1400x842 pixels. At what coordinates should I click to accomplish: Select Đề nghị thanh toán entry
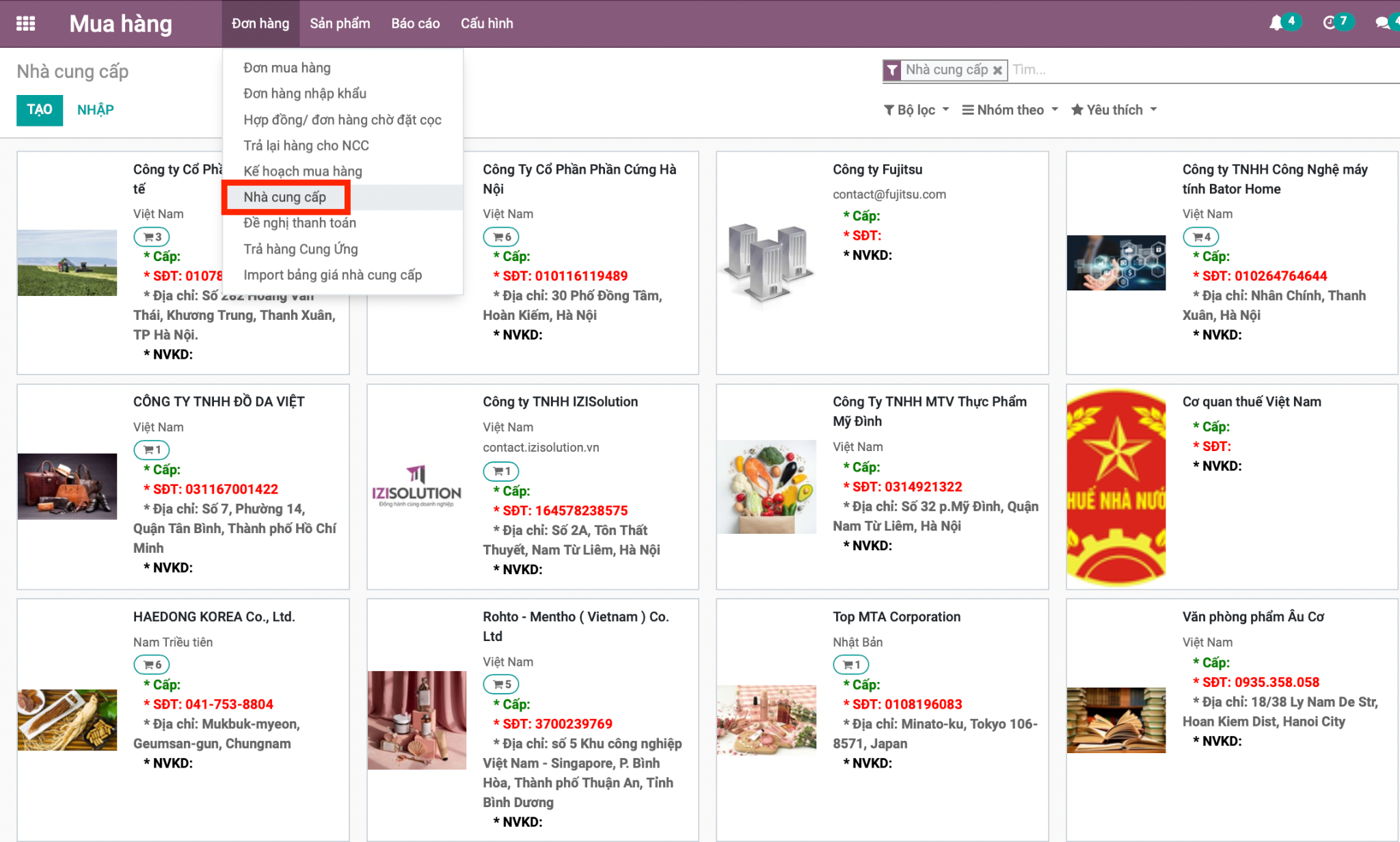click(342, 223)
